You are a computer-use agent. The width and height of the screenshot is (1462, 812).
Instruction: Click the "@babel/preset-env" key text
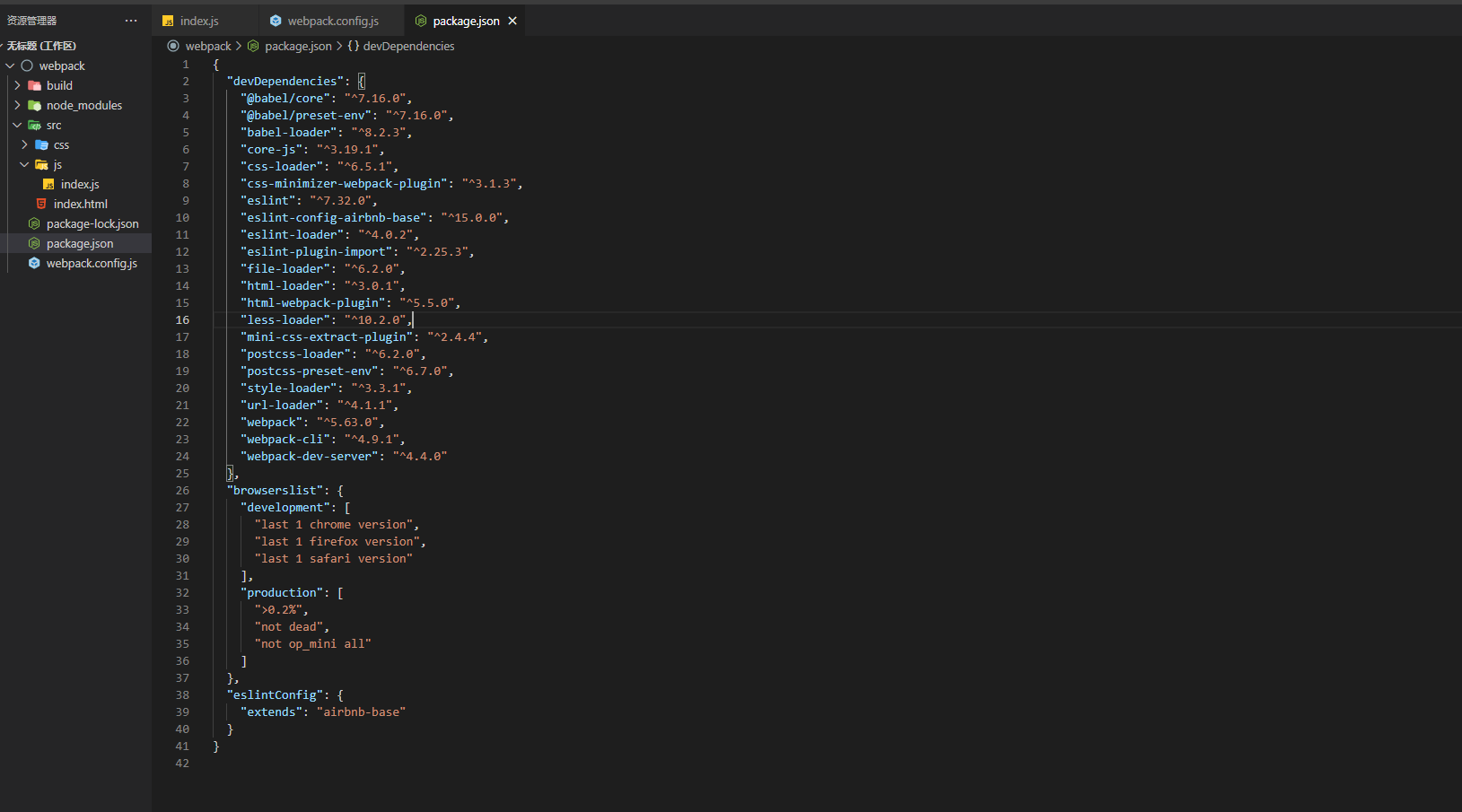[x=306, y=115]
